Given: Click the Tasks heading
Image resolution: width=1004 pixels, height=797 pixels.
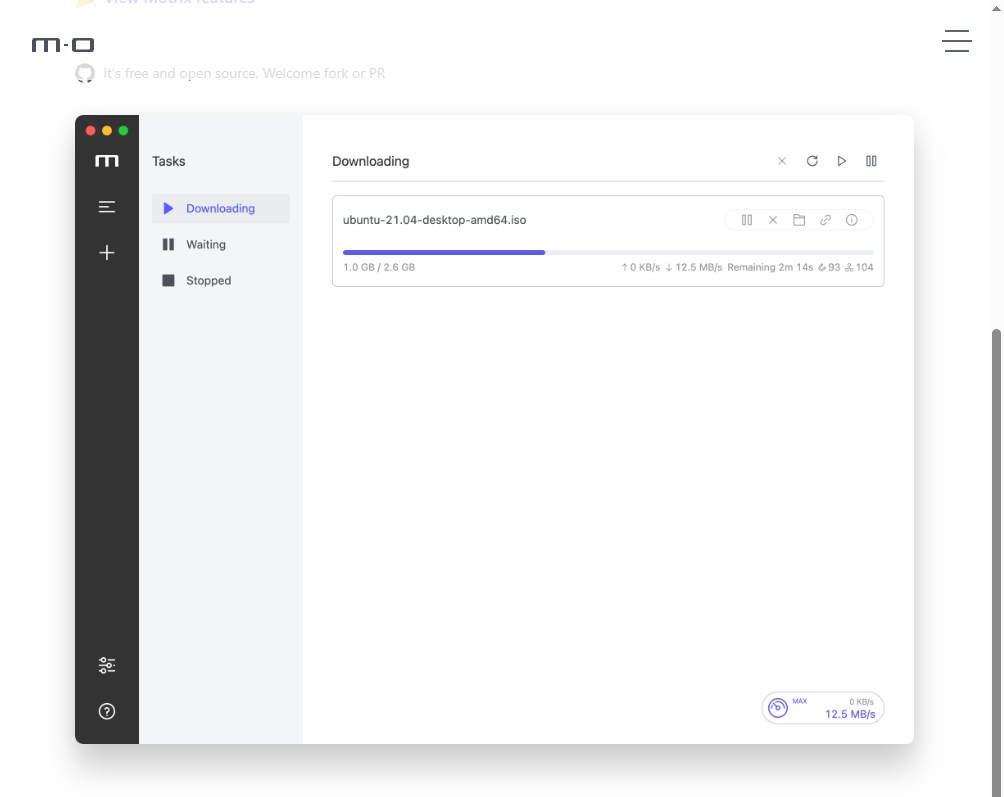Looking at the screenshot, I should [168, 161].
